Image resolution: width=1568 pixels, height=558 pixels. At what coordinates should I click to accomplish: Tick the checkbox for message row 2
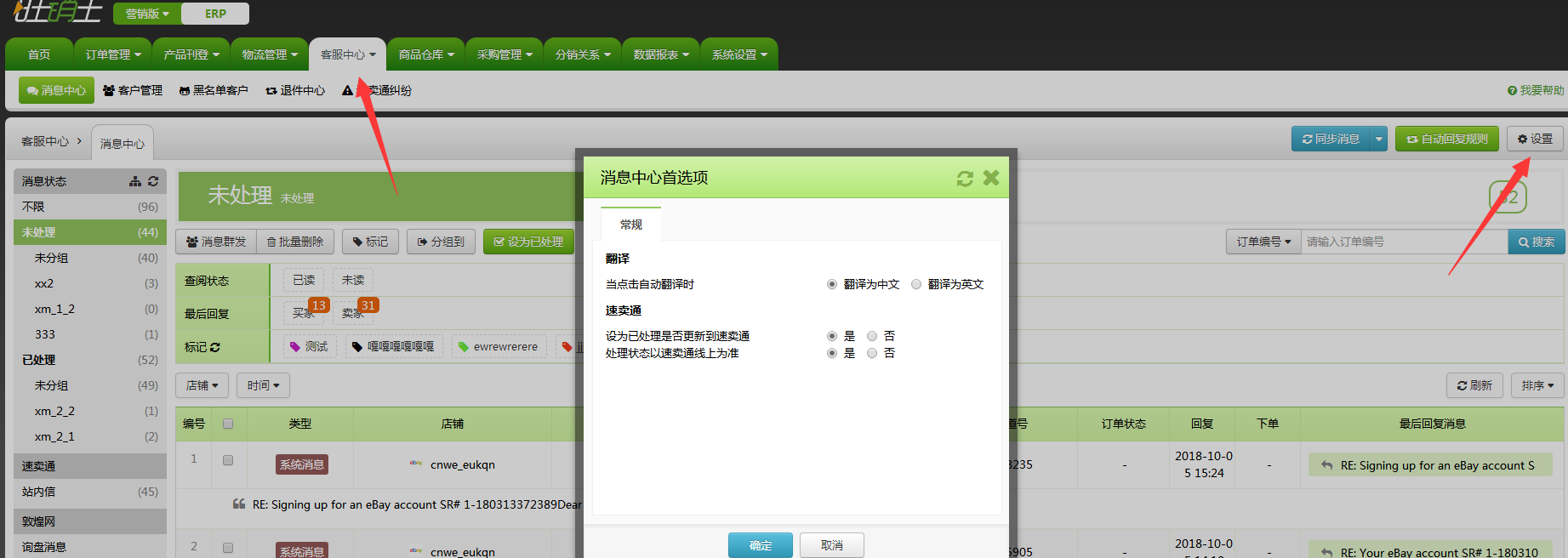point(228,548)
